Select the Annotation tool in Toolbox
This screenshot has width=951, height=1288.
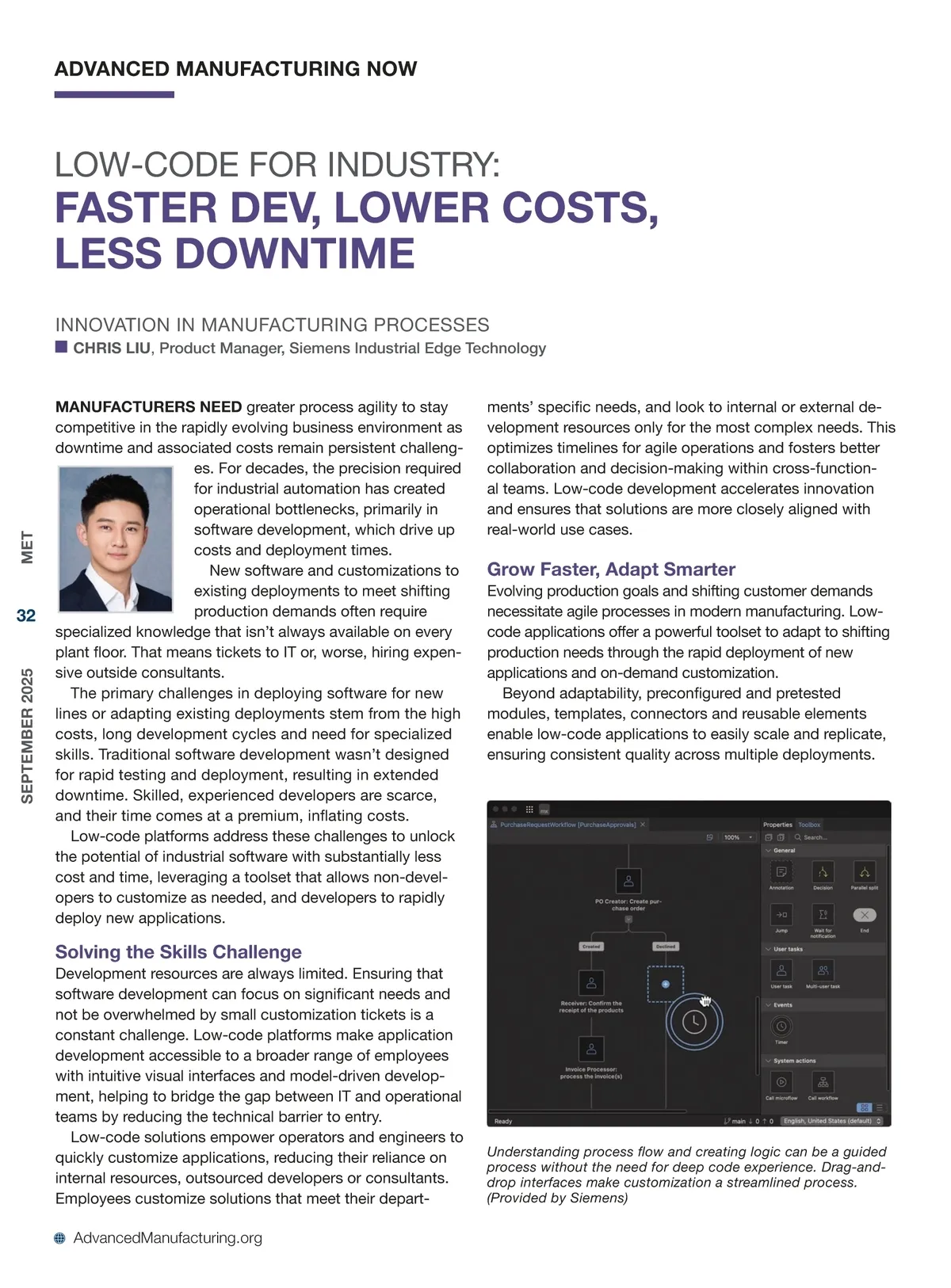(781, 872)
